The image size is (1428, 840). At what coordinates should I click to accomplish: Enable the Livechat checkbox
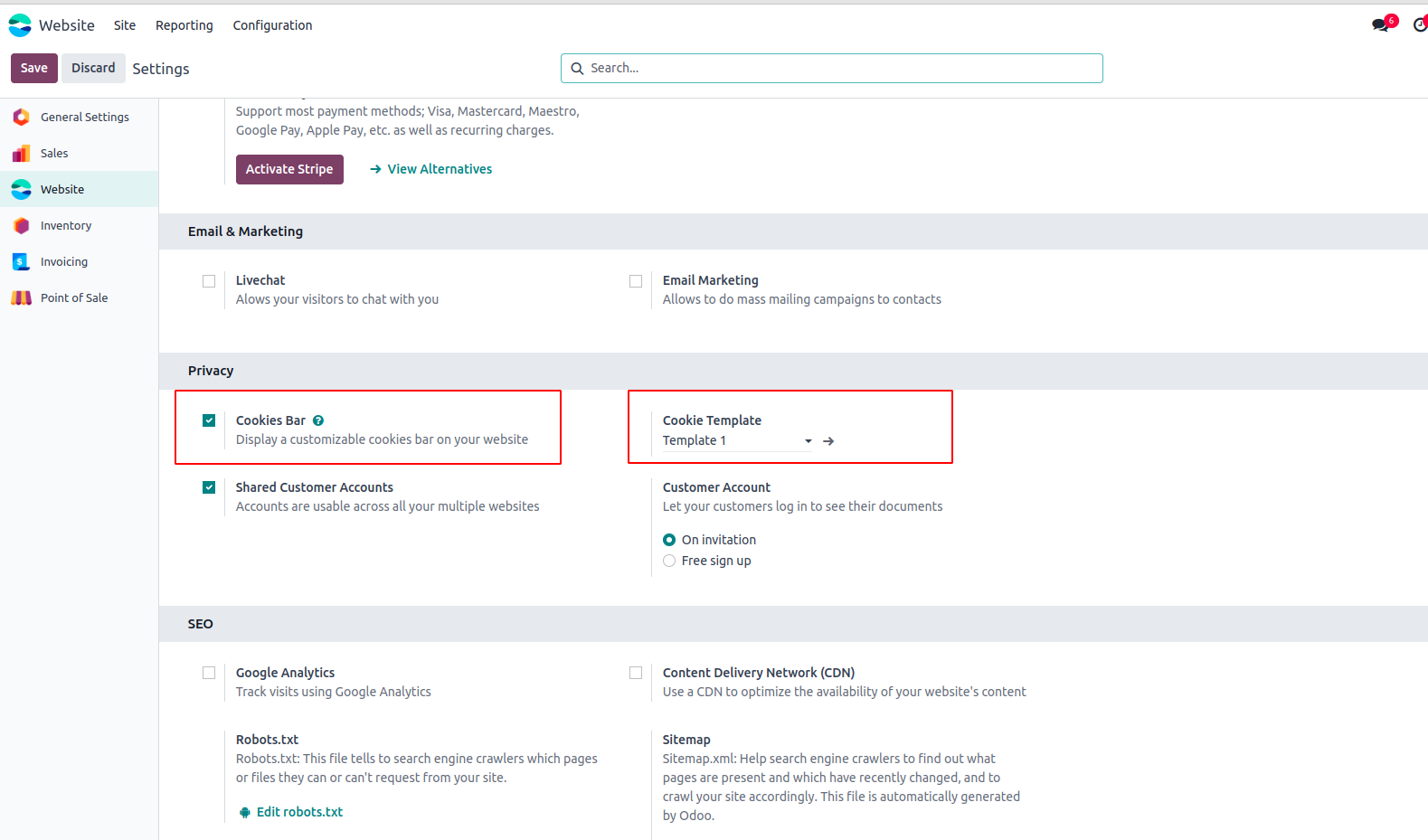click(x=209, y=281)
